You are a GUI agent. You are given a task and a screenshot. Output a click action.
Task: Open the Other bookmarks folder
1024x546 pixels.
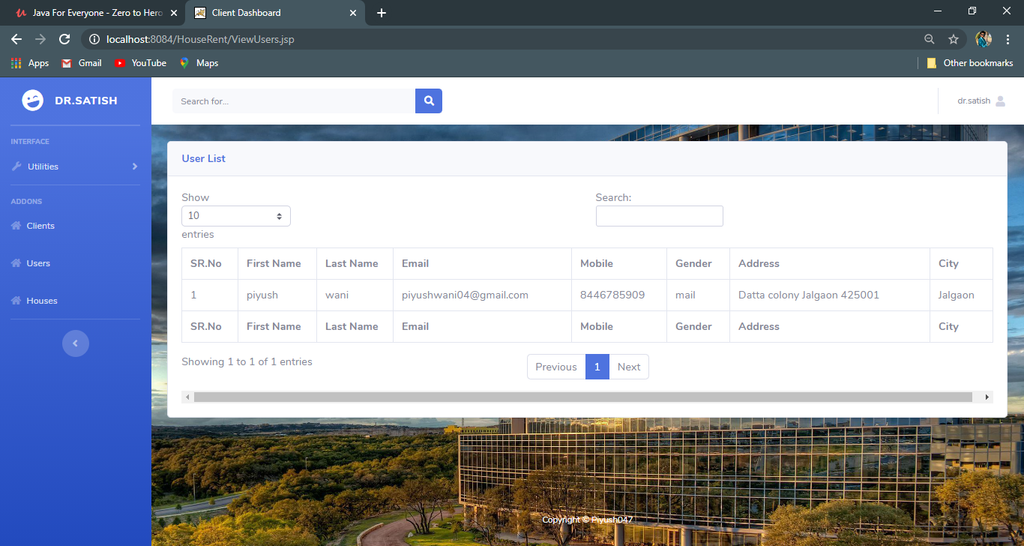(x=970, y=63)
